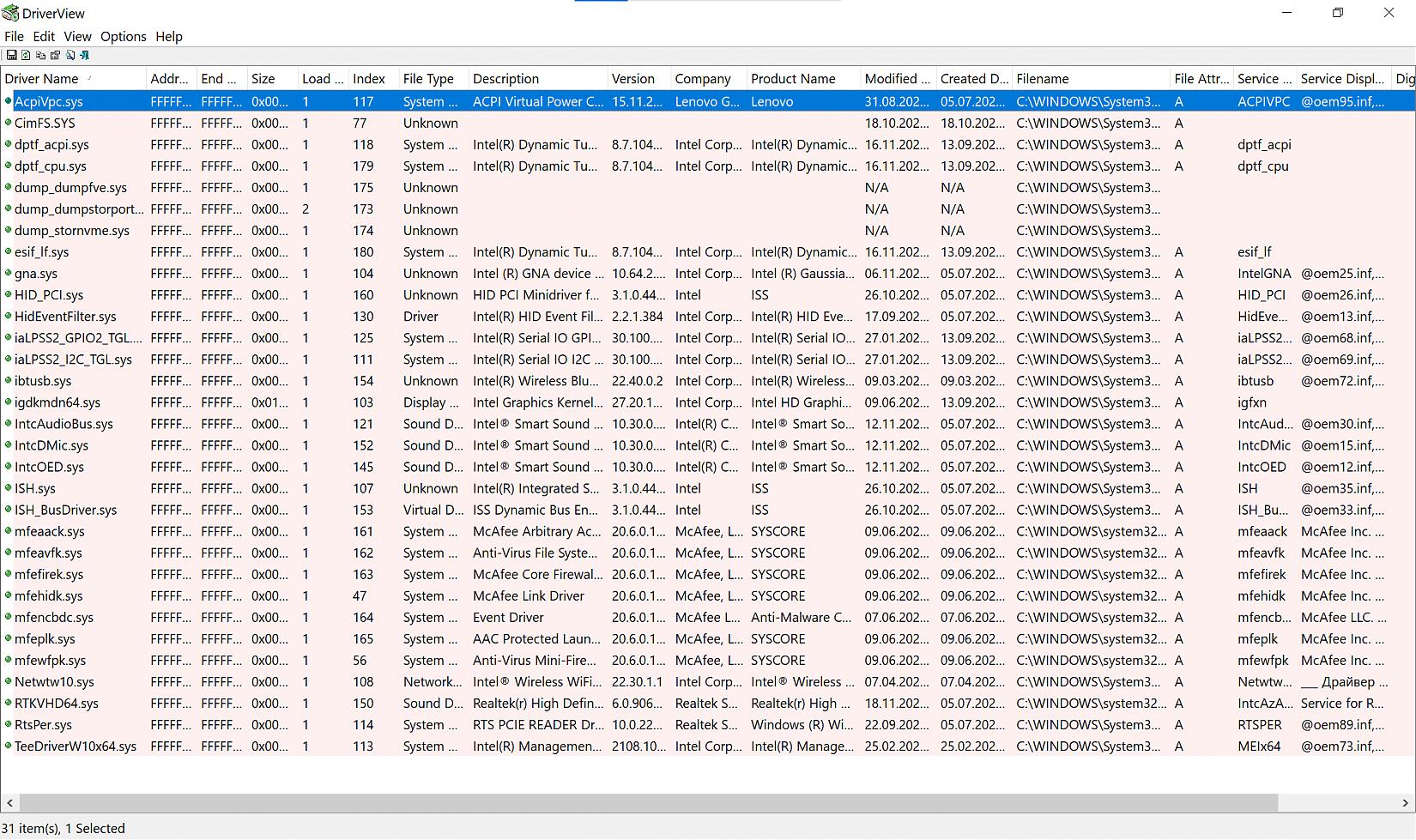Screen dimensions: 1416x840
Task: Open Properties from the toolbar icon
Action: (55, 55)
